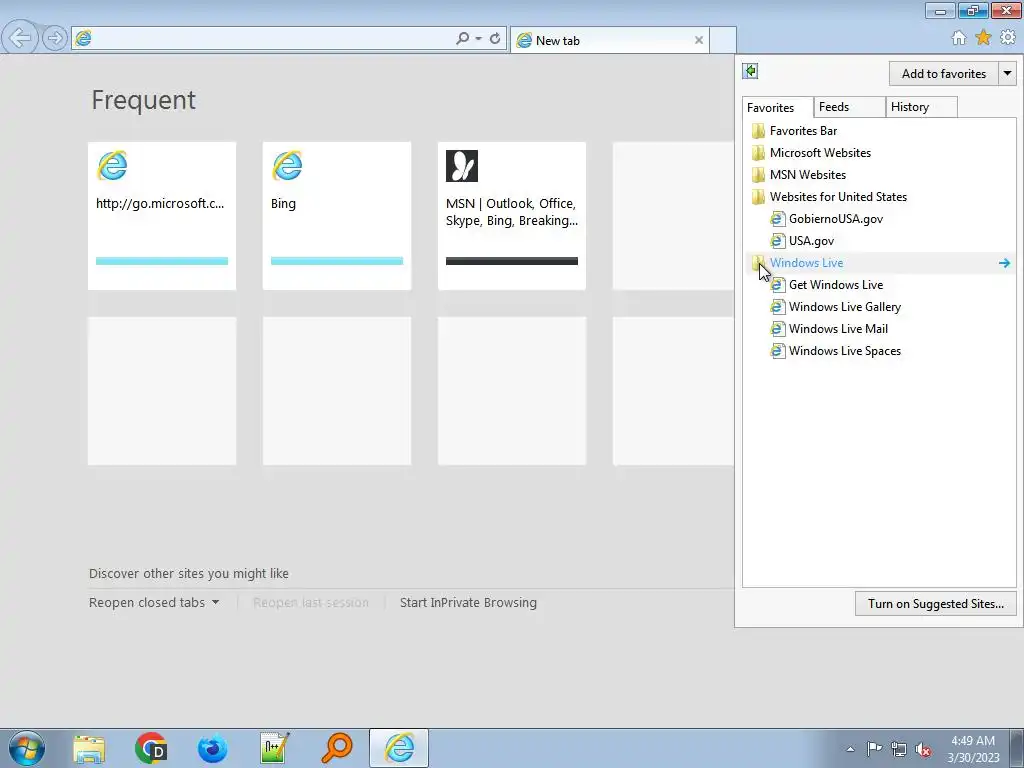Open the address bar autocomplete dropdown arrow
Viewport: 1024px width, 768px height.
[479, 39]
